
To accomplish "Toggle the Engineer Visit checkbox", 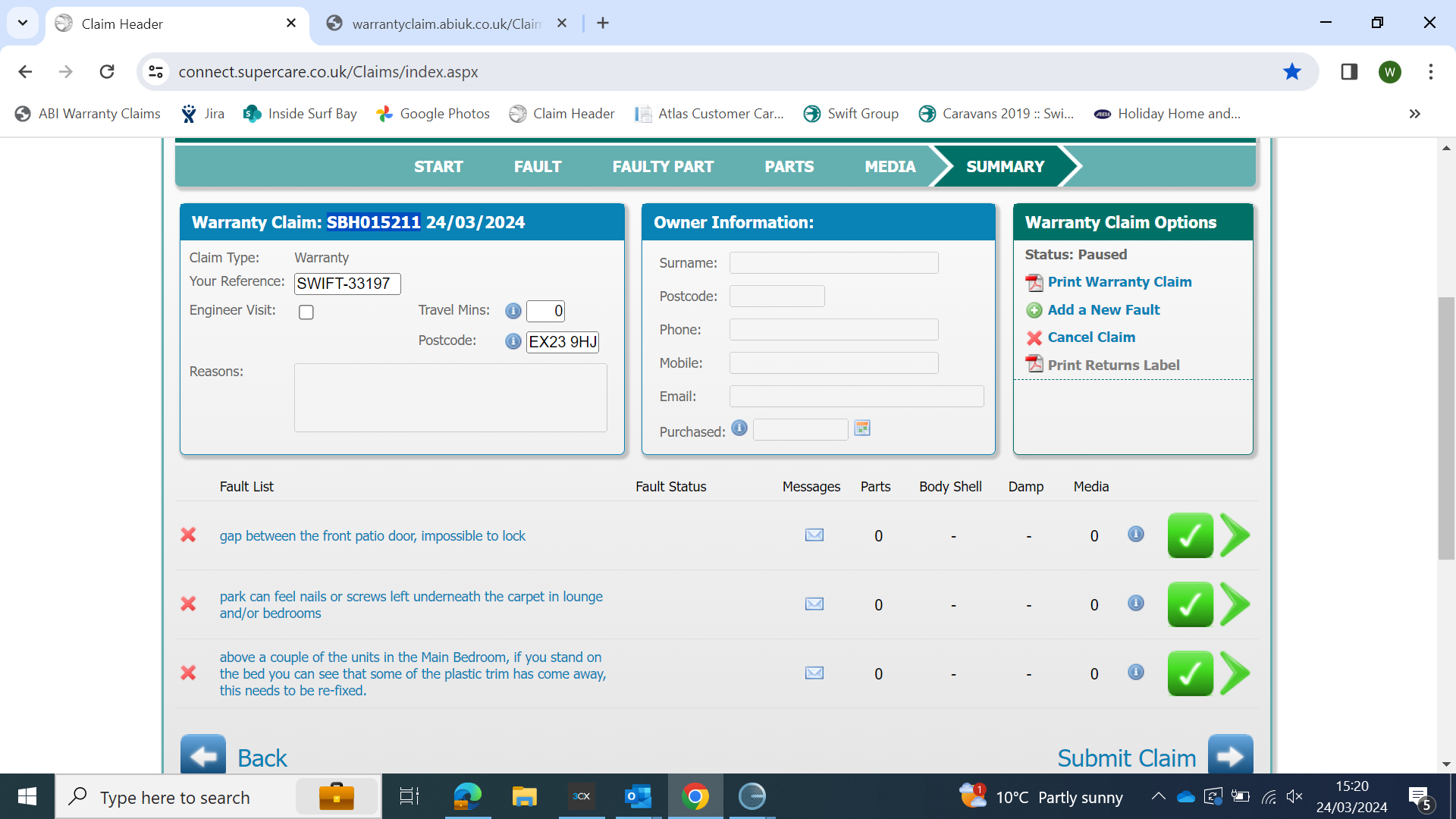I will pos(306,312).
